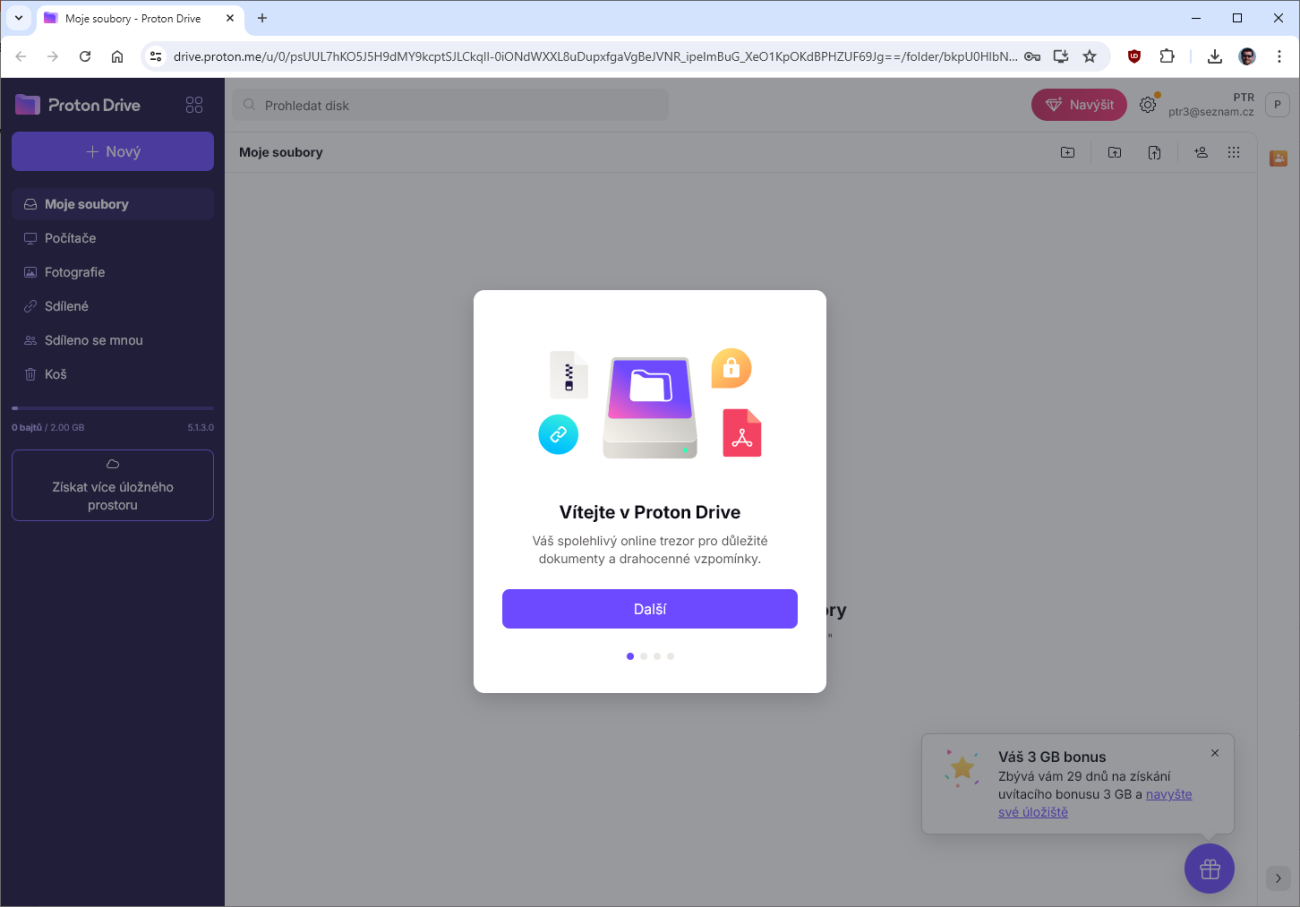Image resolution: width=1300 pixels, height=907 pixels.
Task: Open the Proton apps switcher grid icon
Action: click(195, 105)
